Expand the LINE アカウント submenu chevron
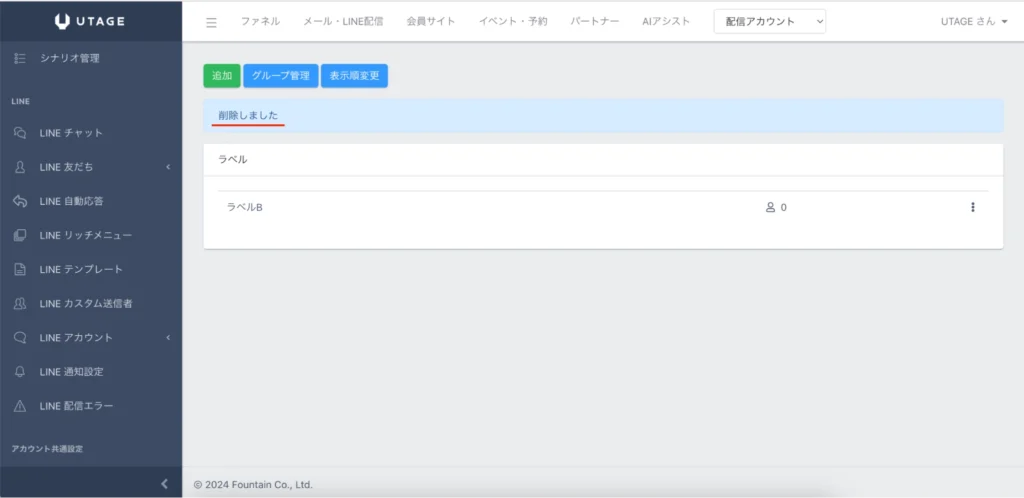Screen dimensions: 1024x498 coord(168,337)
